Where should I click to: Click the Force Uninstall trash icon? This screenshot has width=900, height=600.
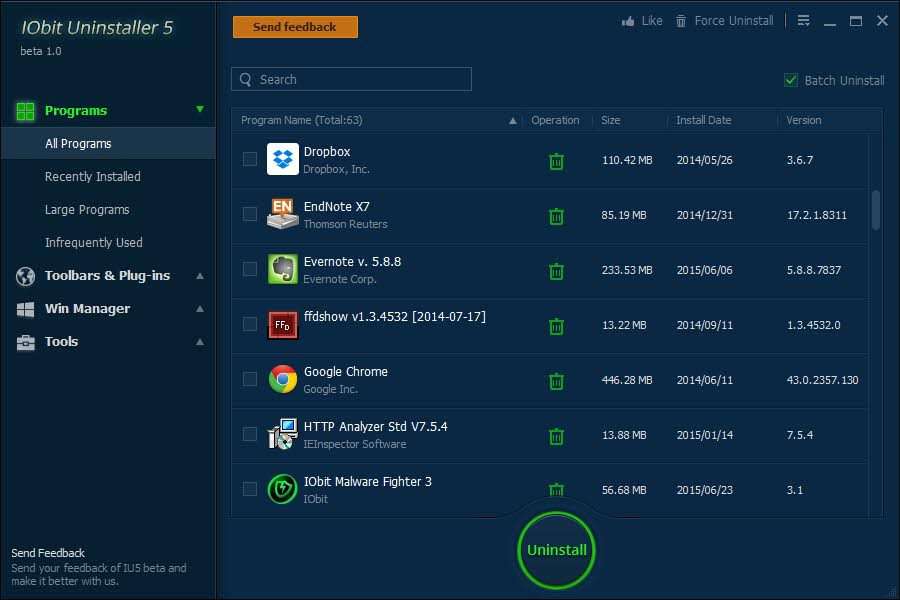click(x=681, y=21)
